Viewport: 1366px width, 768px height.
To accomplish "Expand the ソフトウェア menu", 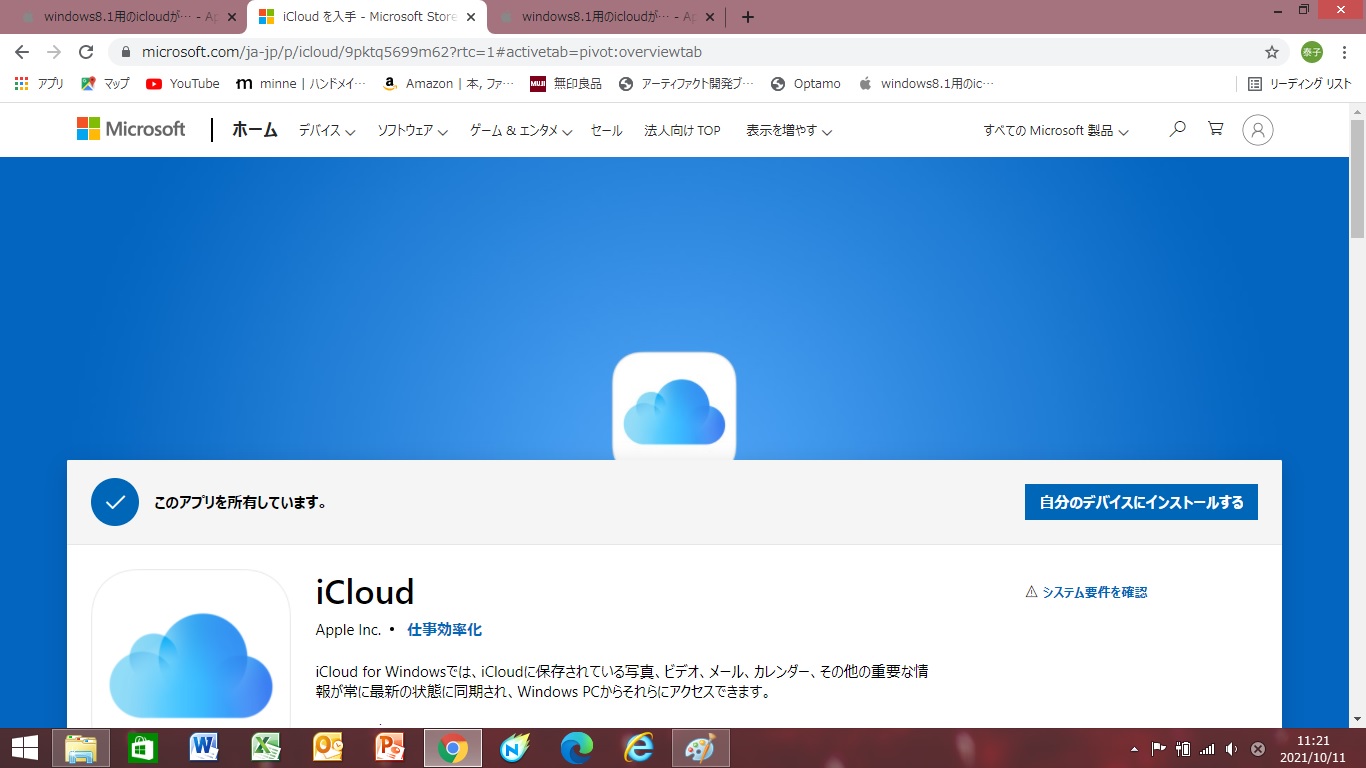I will [x=412, y=131].
